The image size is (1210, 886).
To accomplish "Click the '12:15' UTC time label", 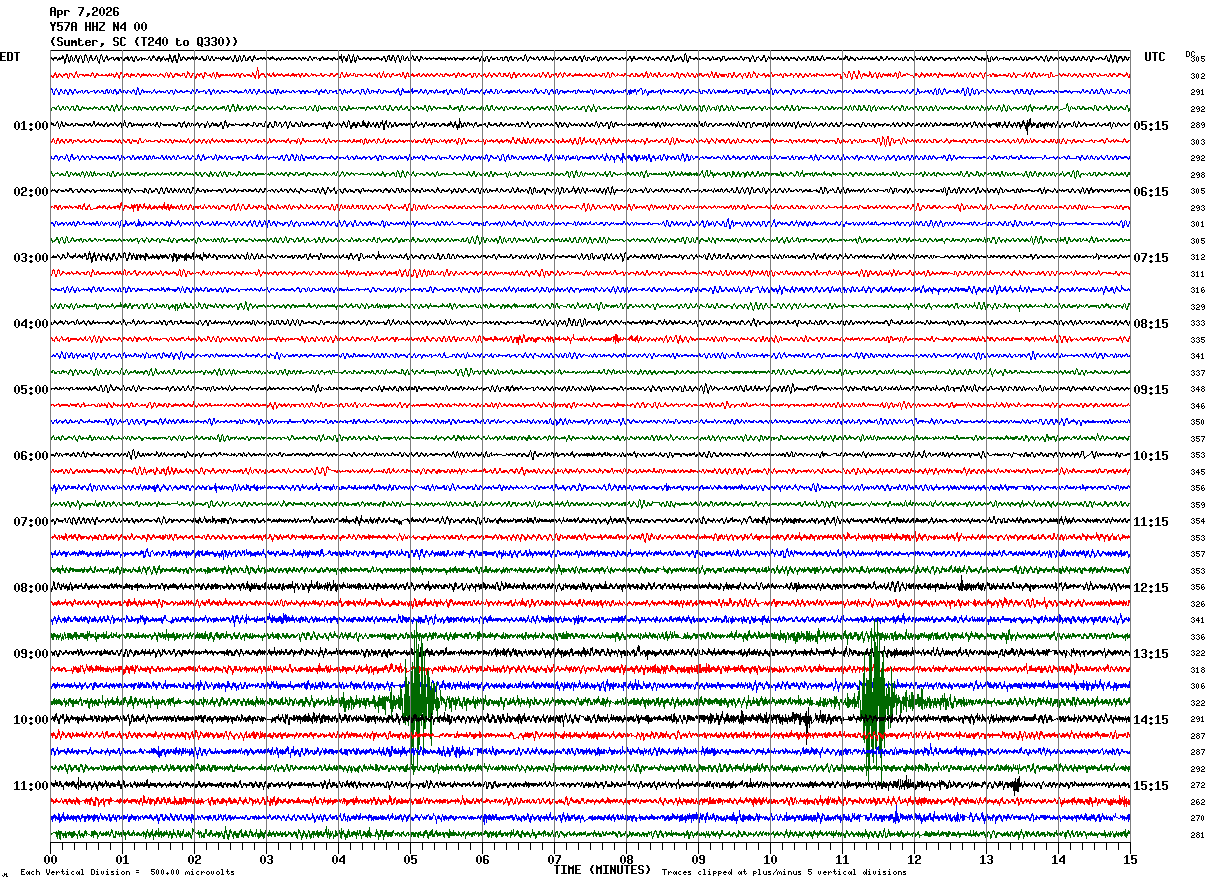I will pos(1151,588).
